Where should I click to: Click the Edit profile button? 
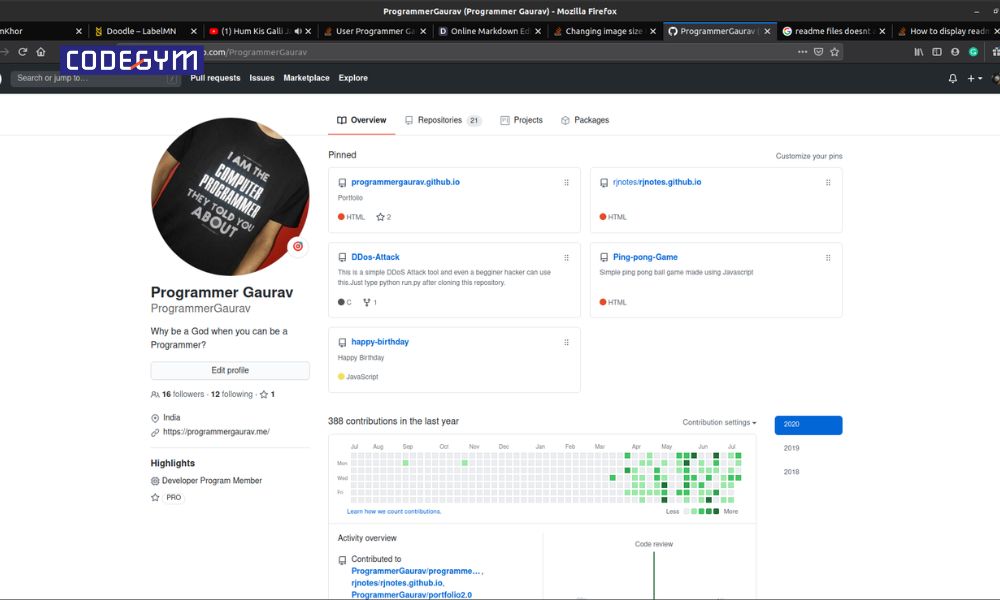click(x=230, y=370)
